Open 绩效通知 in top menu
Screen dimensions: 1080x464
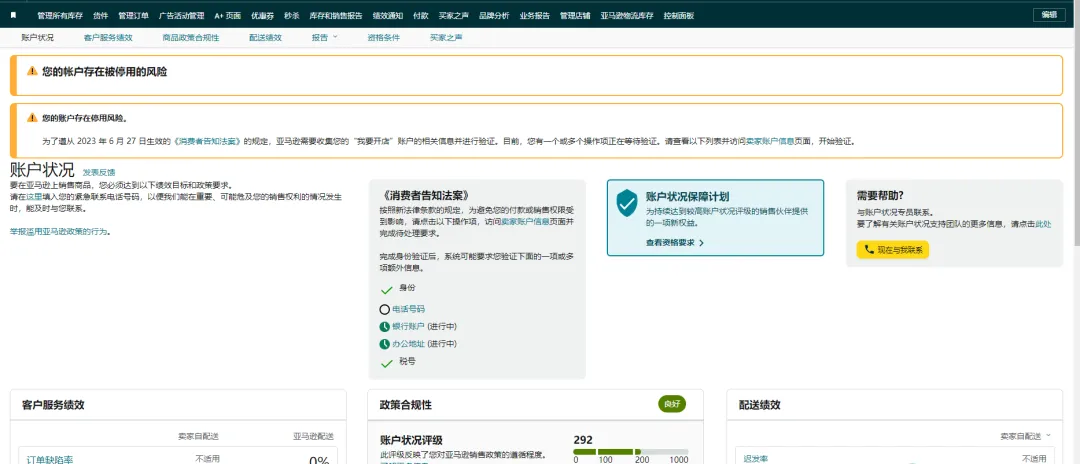pos(387,15)
